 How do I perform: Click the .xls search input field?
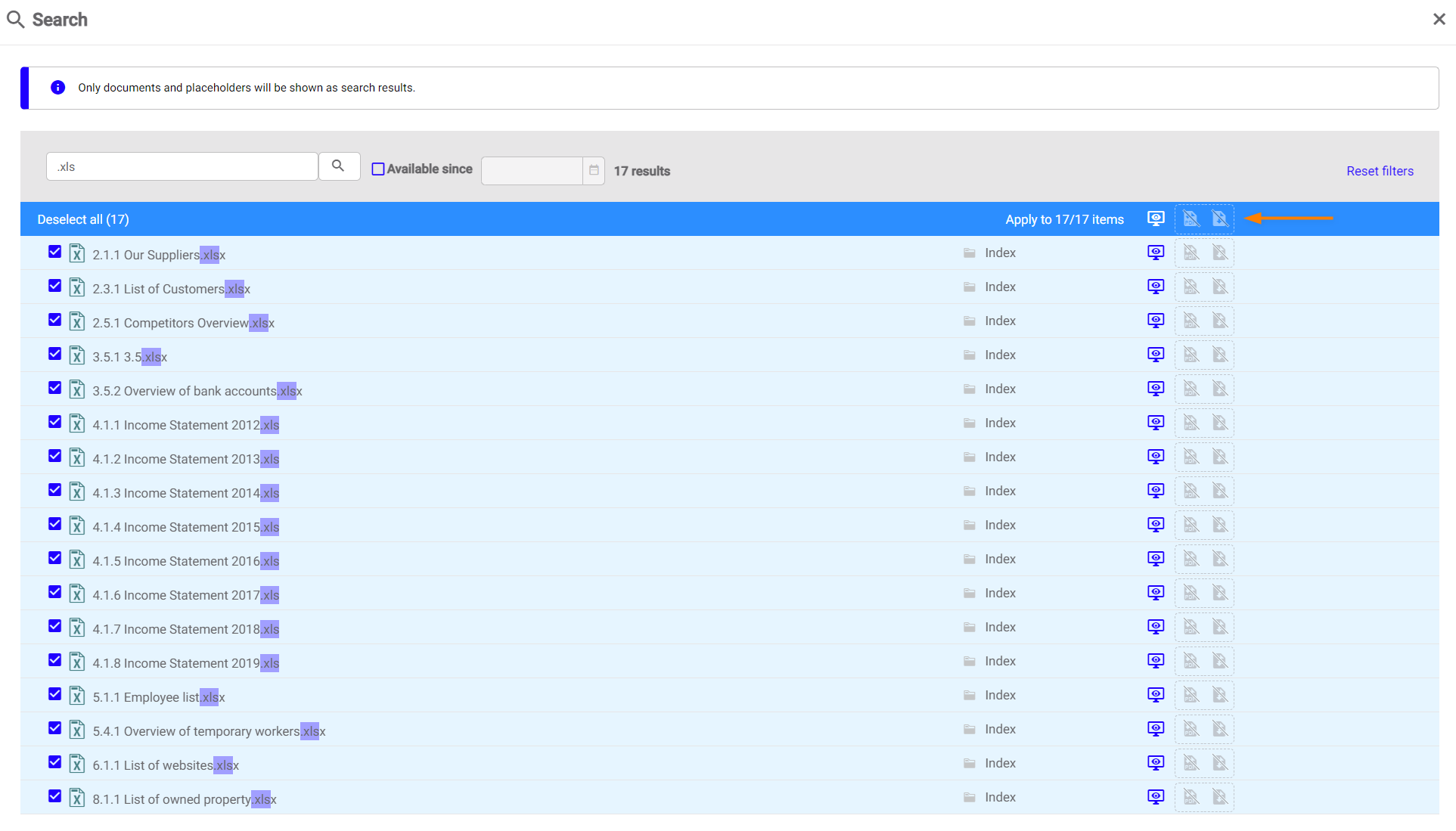[x=182, y=166]
